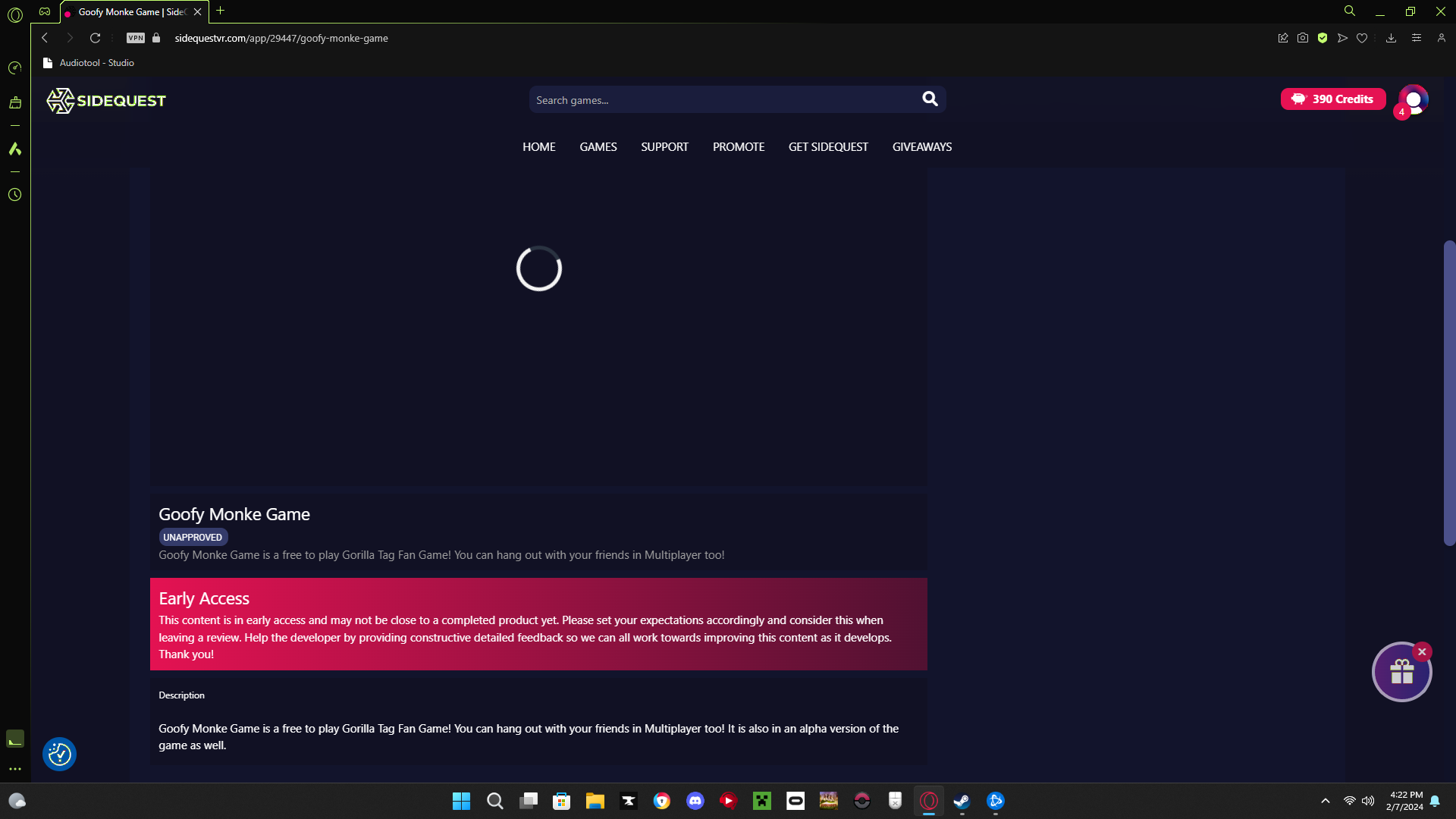Expand hidden icons in the system tray
Screen dimensions: 1456x819
point(1325,800)
